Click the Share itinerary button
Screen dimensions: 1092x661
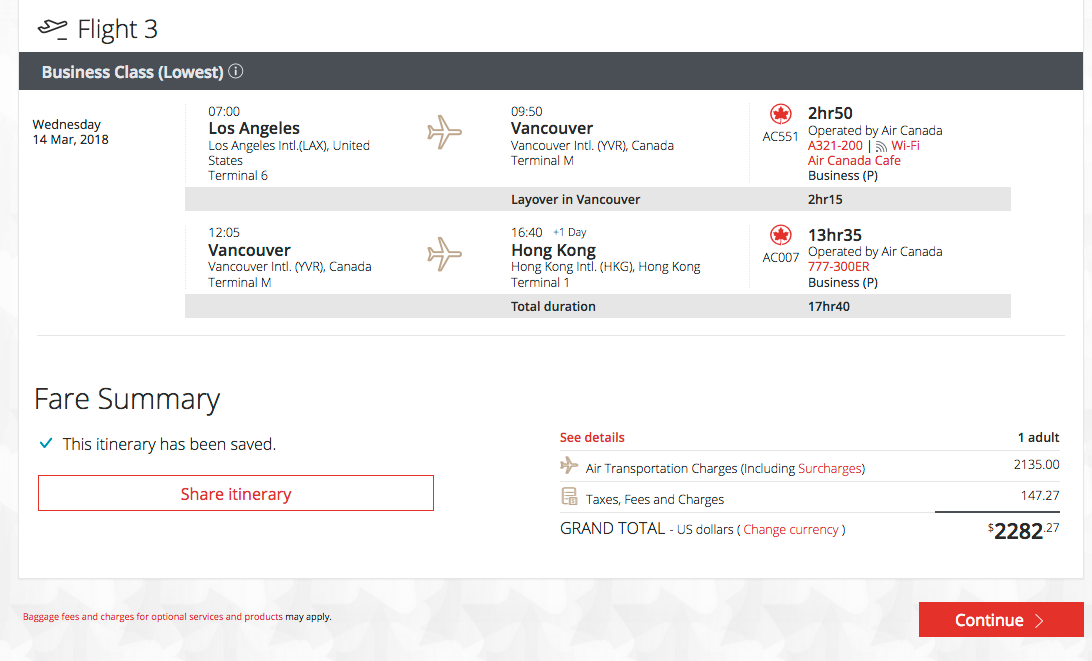coord(236,493)
